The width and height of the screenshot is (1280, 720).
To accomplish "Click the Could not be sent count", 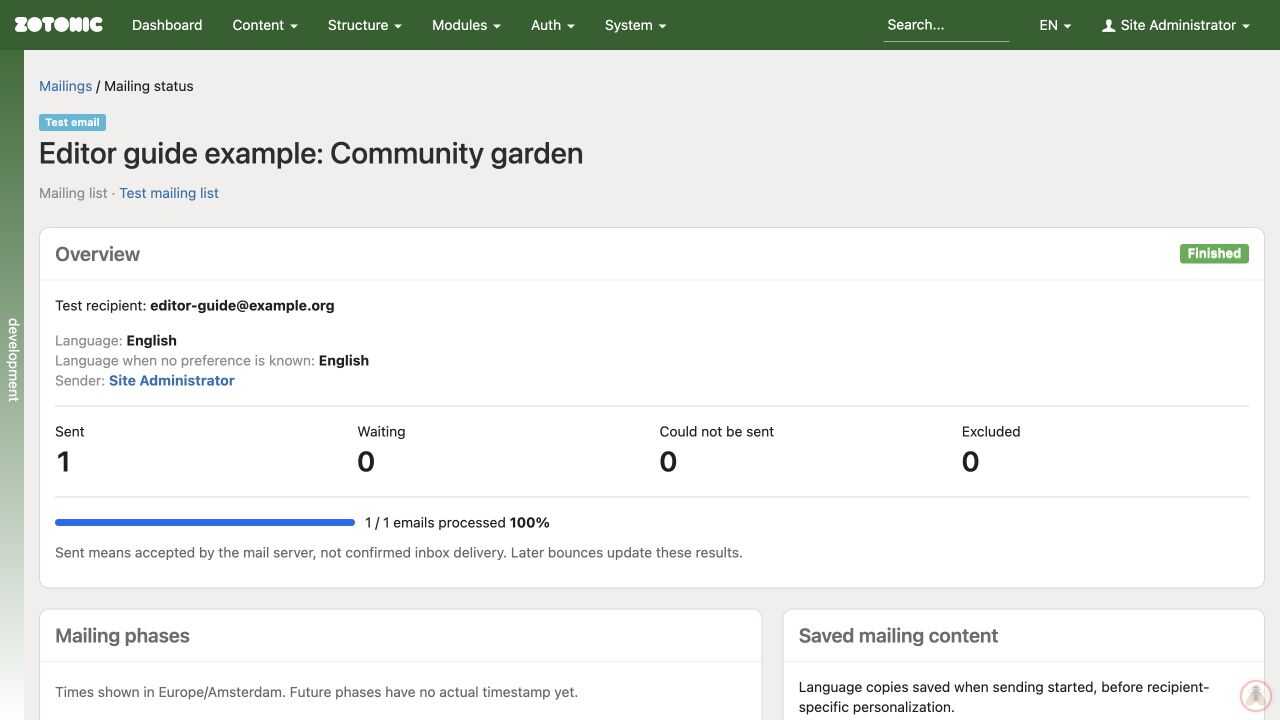I will [x=668, y=462].
